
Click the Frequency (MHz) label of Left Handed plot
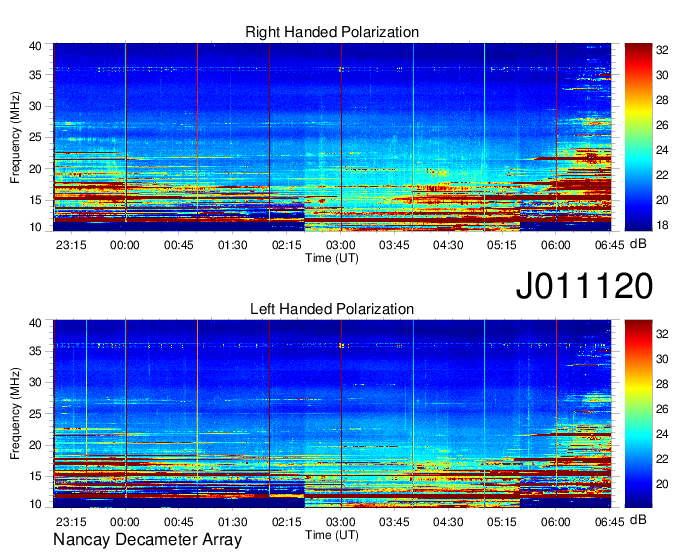(x=15, y=414)
